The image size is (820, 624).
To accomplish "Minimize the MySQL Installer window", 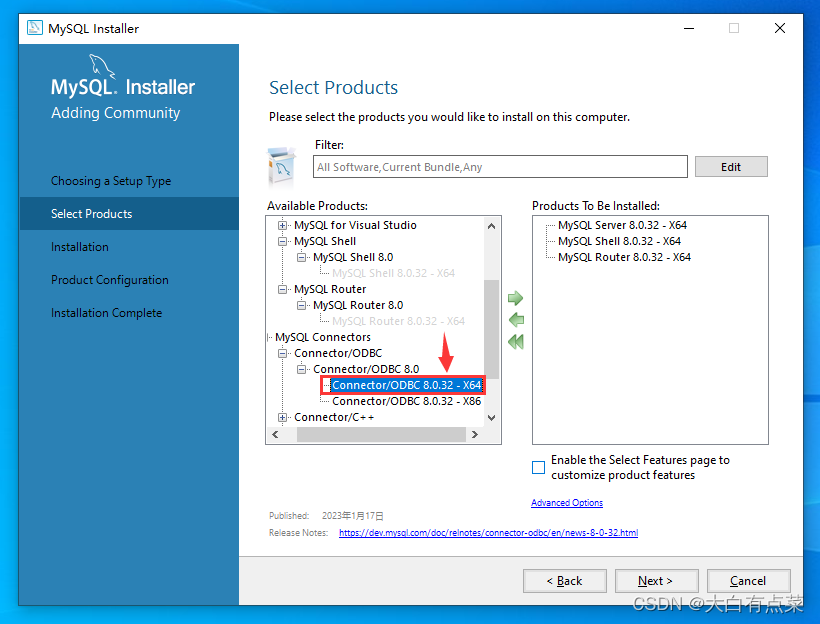I will (x=689, y=28).
